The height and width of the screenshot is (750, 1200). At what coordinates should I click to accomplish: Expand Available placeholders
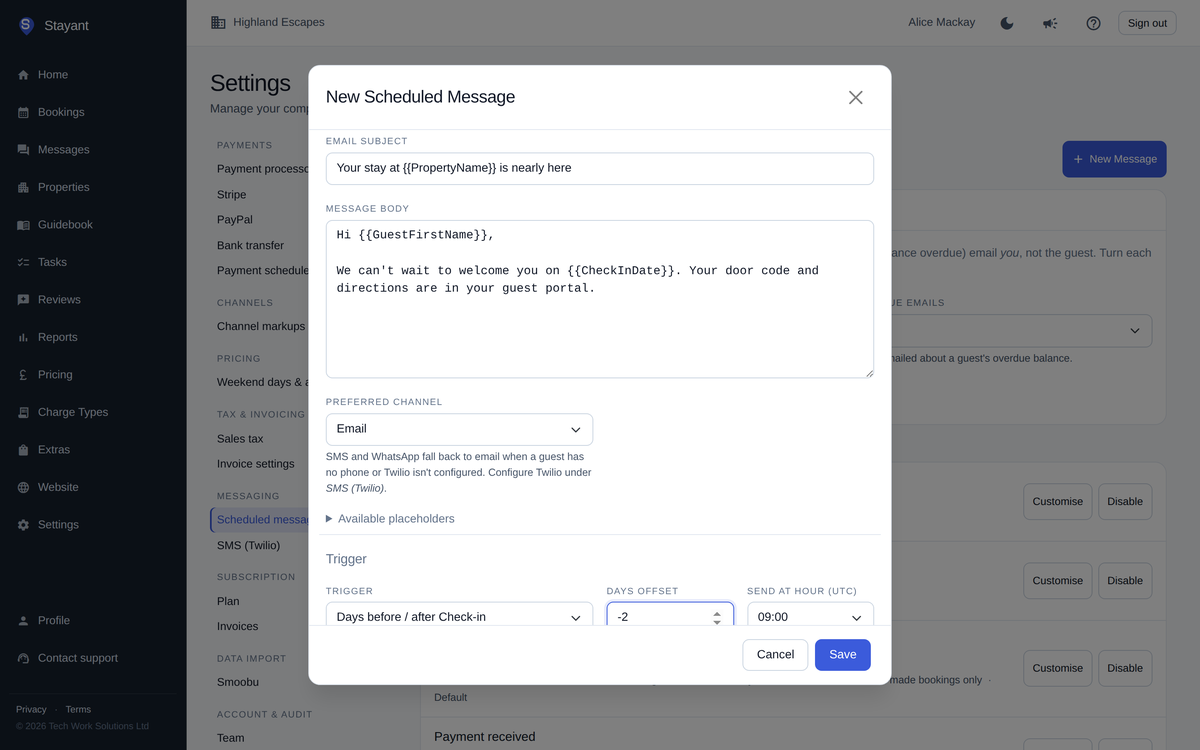coord(390,519)
